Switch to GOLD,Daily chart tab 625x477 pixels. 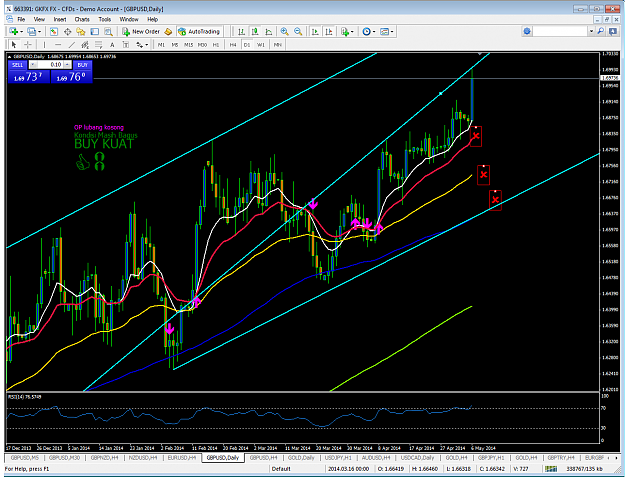tap(301, 458)
